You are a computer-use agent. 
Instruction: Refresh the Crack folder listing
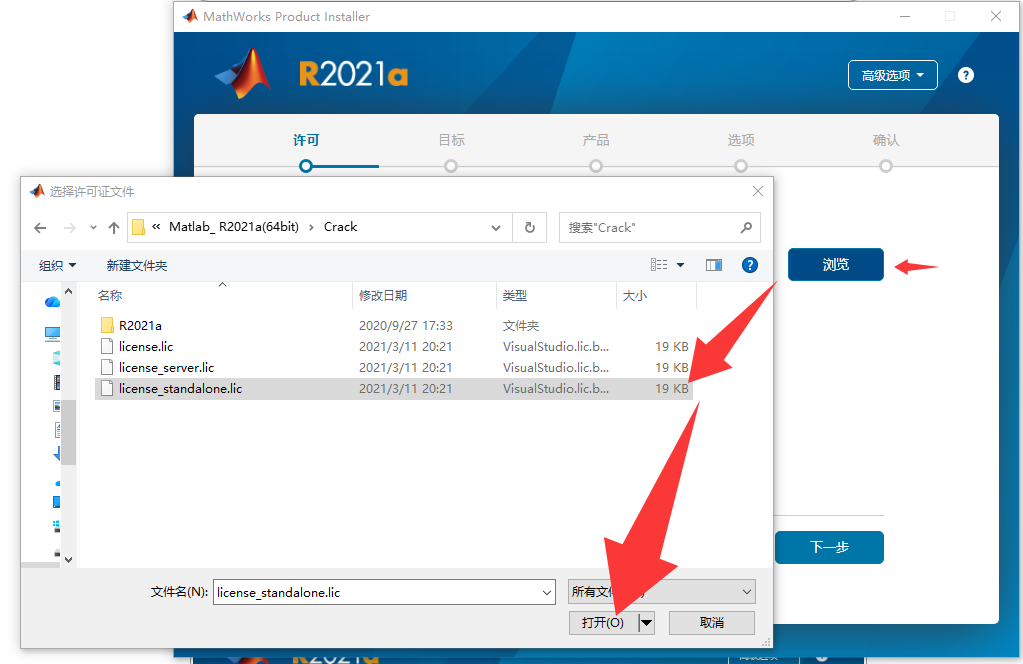click(530, 228)
